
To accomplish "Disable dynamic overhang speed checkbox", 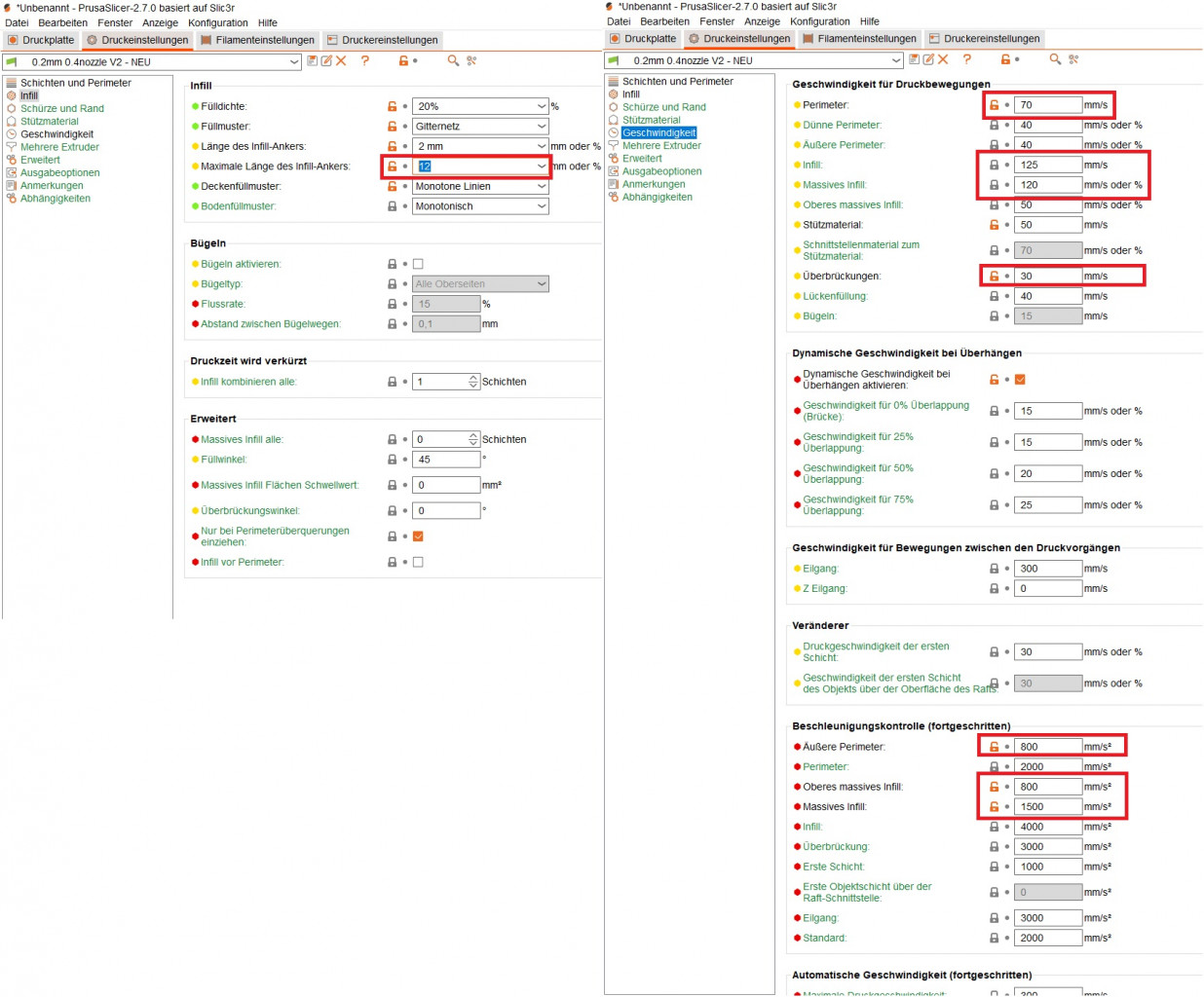I will [x=1020, y=380].
